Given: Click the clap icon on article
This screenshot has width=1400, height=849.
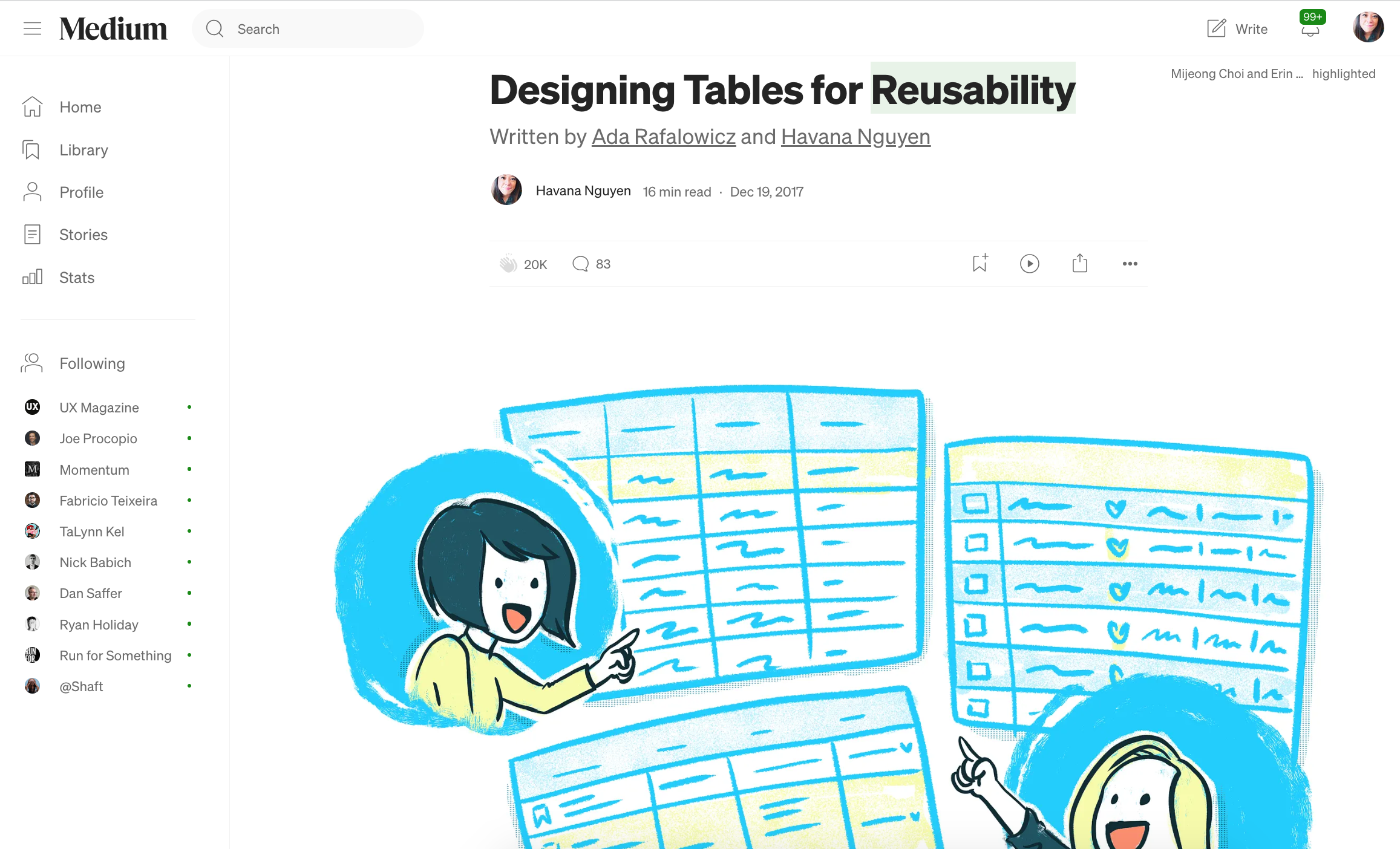Looking at the screenshot, I should tap(508, 264).
